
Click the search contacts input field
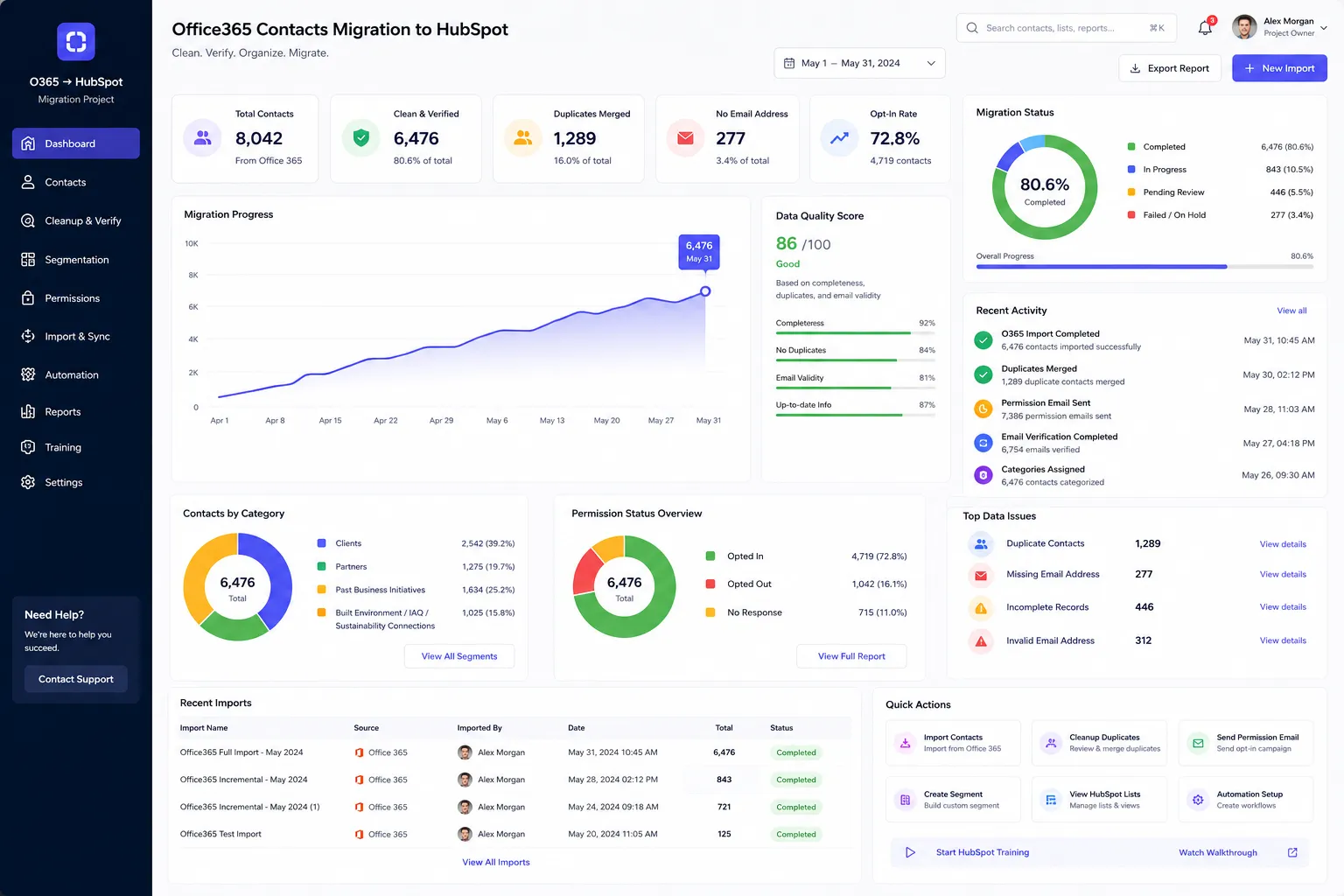(x=1066, y=28)
